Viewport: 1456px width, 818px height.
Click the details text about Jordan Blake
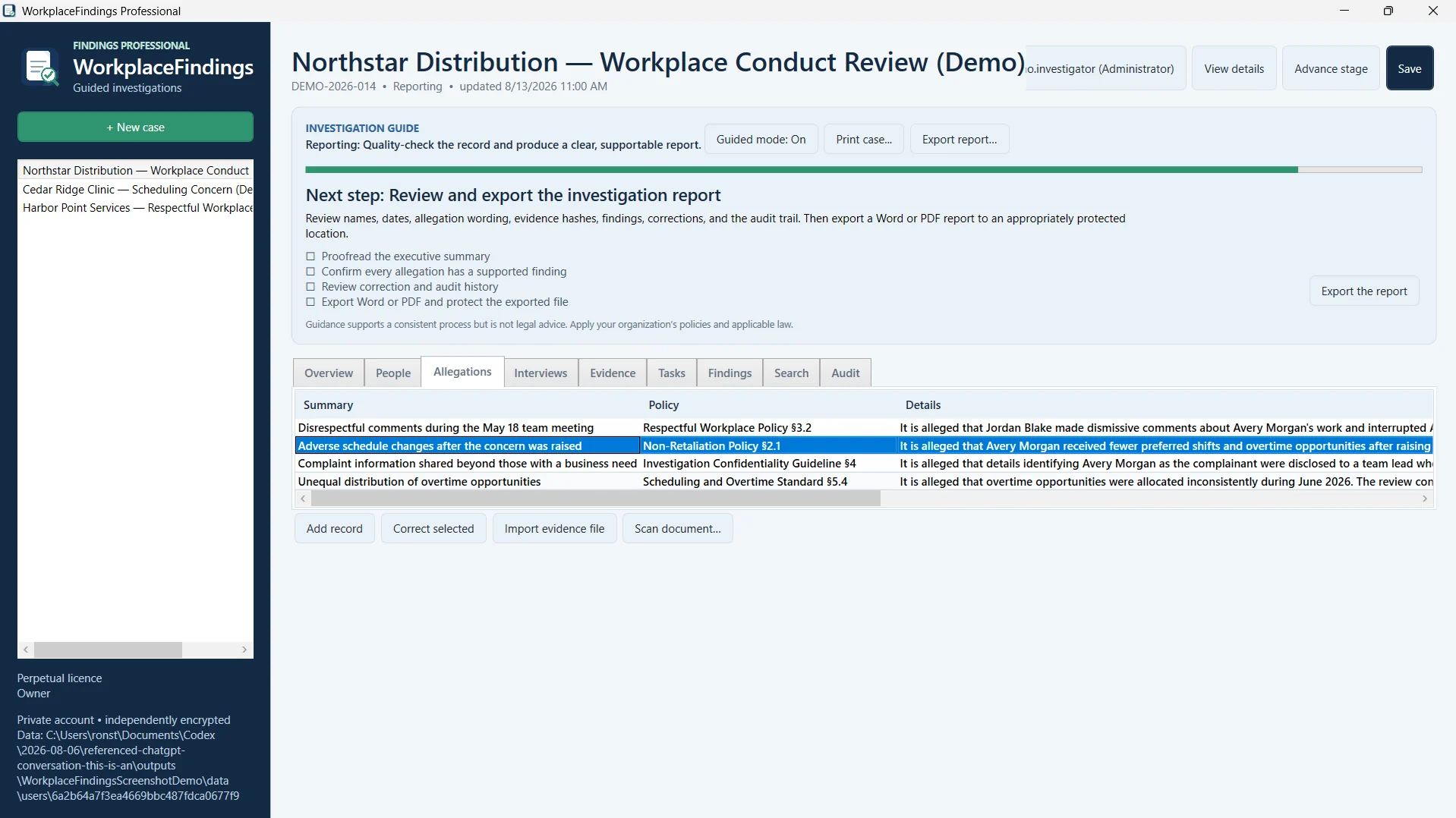coord(1165,428)
